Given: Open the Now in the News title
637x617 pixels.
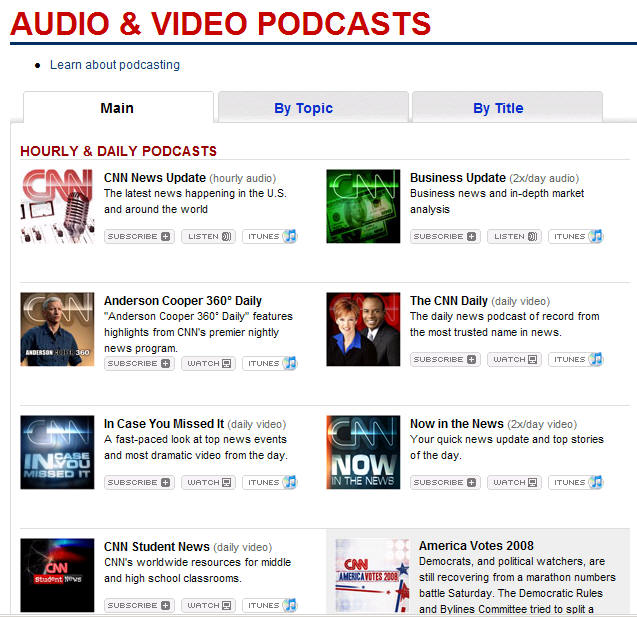Looking at the screenshot, I should 457,424.
